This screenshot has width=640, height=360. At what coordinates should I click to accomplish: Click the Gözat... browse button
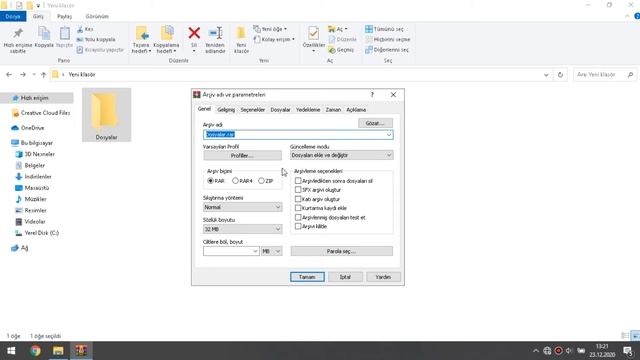point(376,123)
